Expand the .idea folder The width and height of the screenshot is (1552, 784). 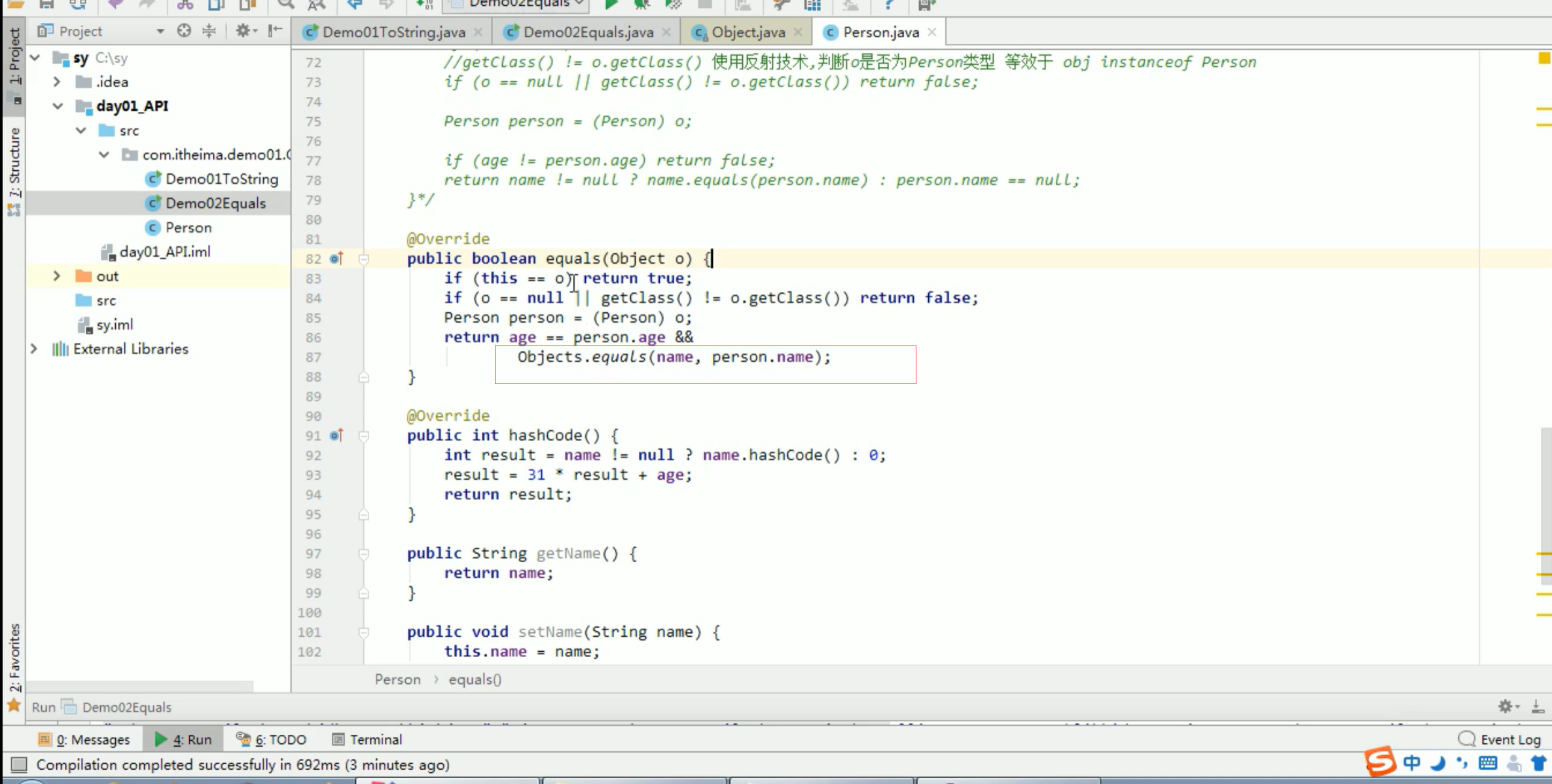(57, 82)
